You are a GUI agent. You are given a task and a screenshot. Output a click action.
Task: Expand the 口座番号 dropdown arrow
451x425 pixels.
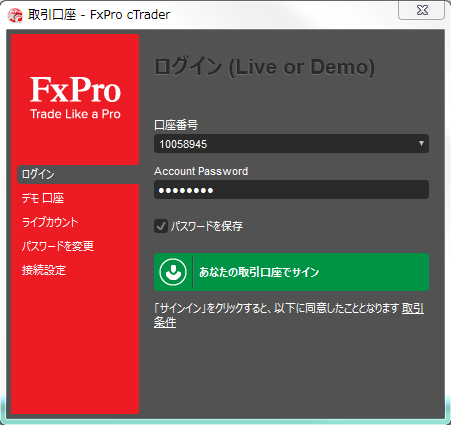click(x=421, y=143)
